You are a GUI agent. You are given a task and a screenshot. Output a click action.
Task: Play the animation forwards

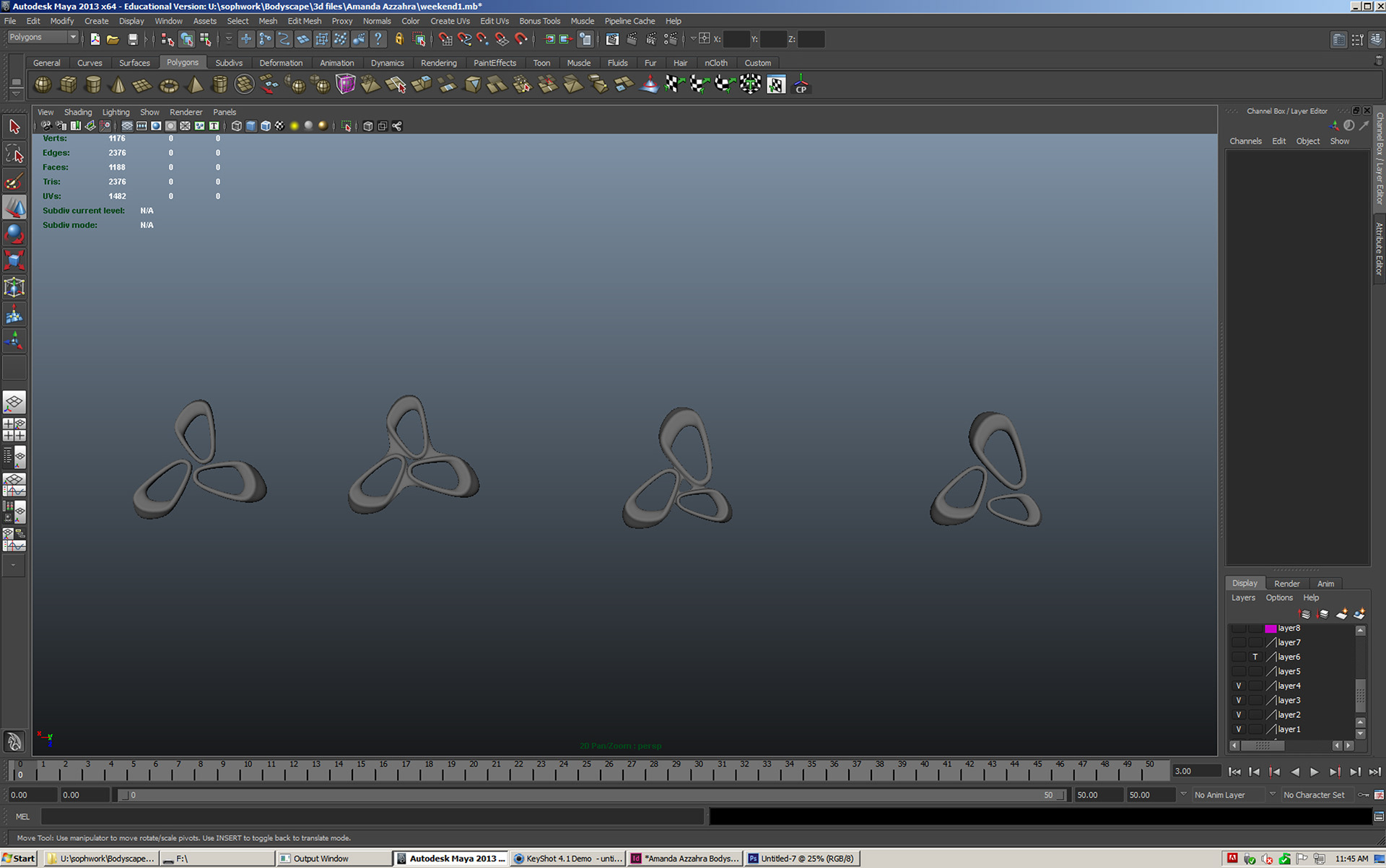coord(1315,772)
